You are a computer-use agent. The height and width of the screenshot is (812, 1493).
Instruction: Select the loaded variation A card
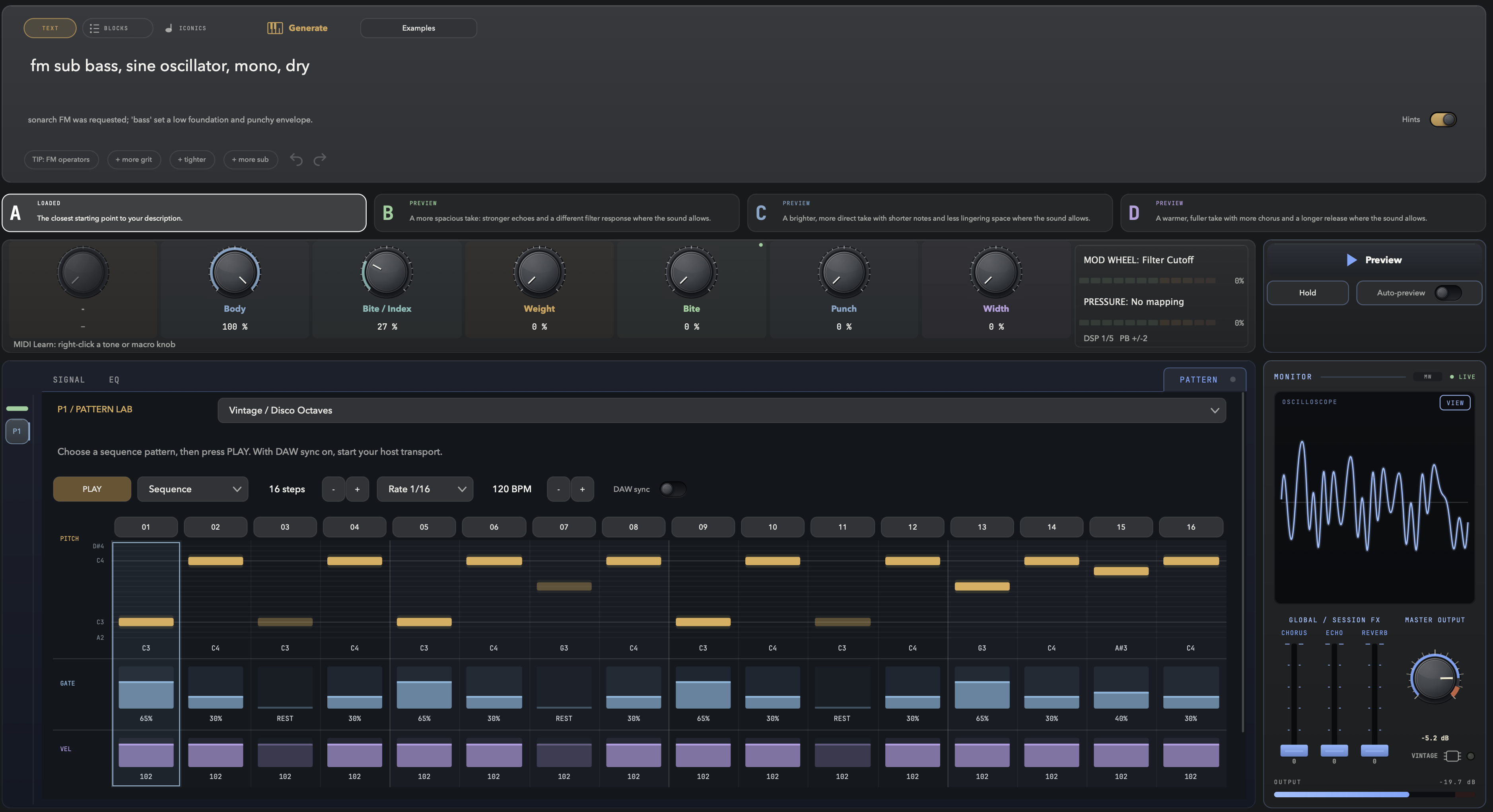[184, 213]
